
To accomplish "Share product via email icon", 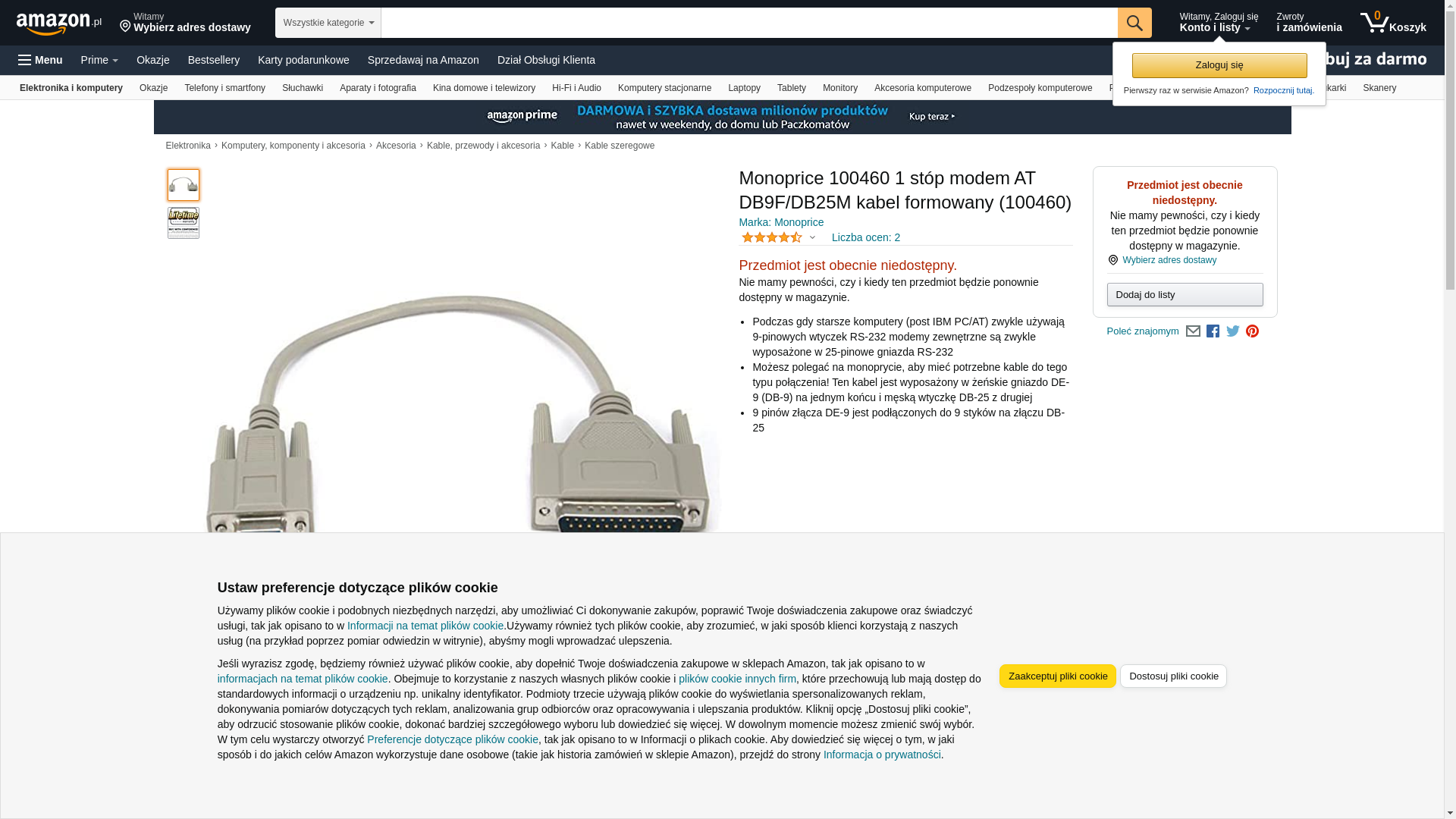I will [1193, 331].
